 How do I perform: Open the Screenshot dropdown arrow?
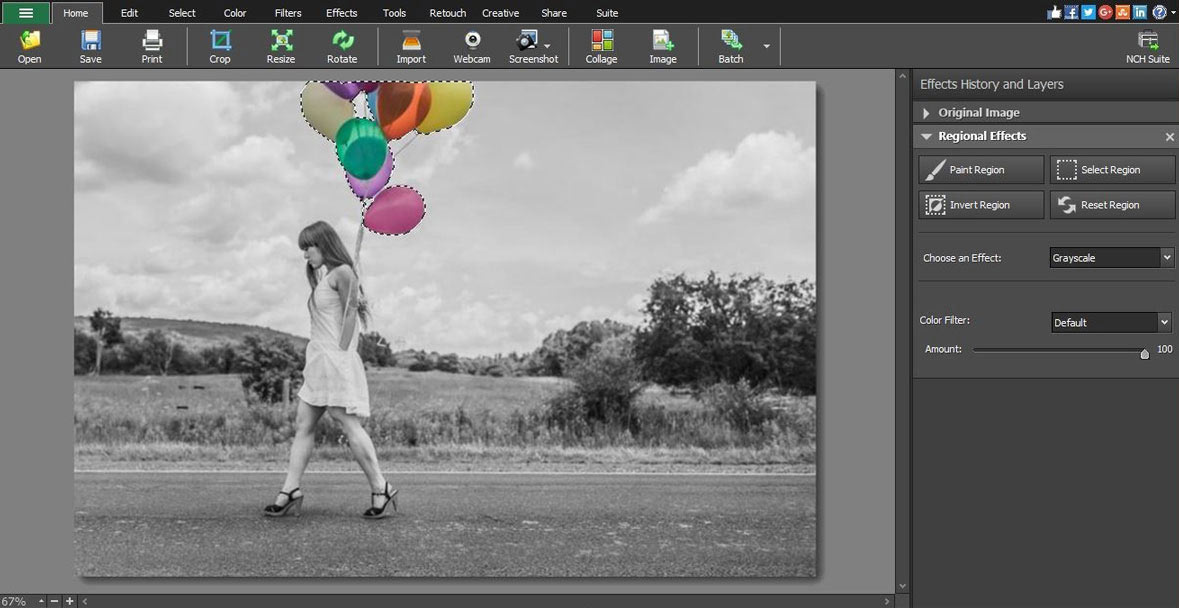coord(547,46)
